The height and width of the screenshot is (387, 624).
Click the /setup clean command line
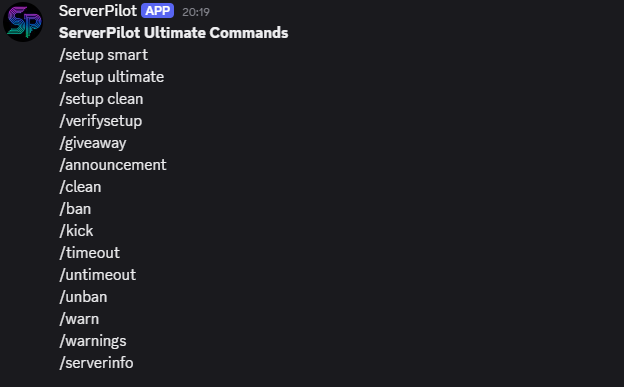(101, 99)
